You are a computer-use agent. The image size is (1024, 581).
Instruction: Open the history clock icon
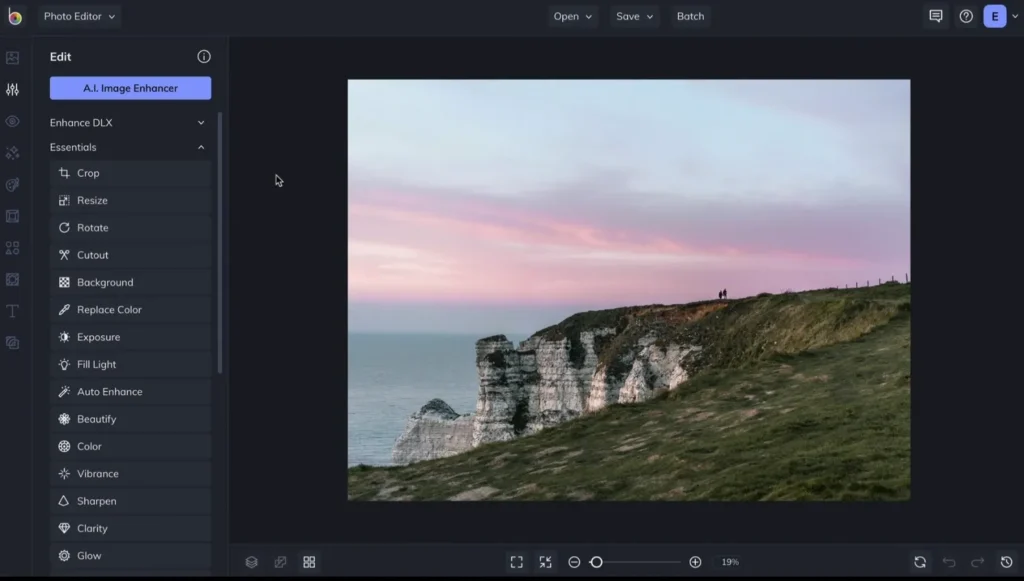tap(1007, 562)
